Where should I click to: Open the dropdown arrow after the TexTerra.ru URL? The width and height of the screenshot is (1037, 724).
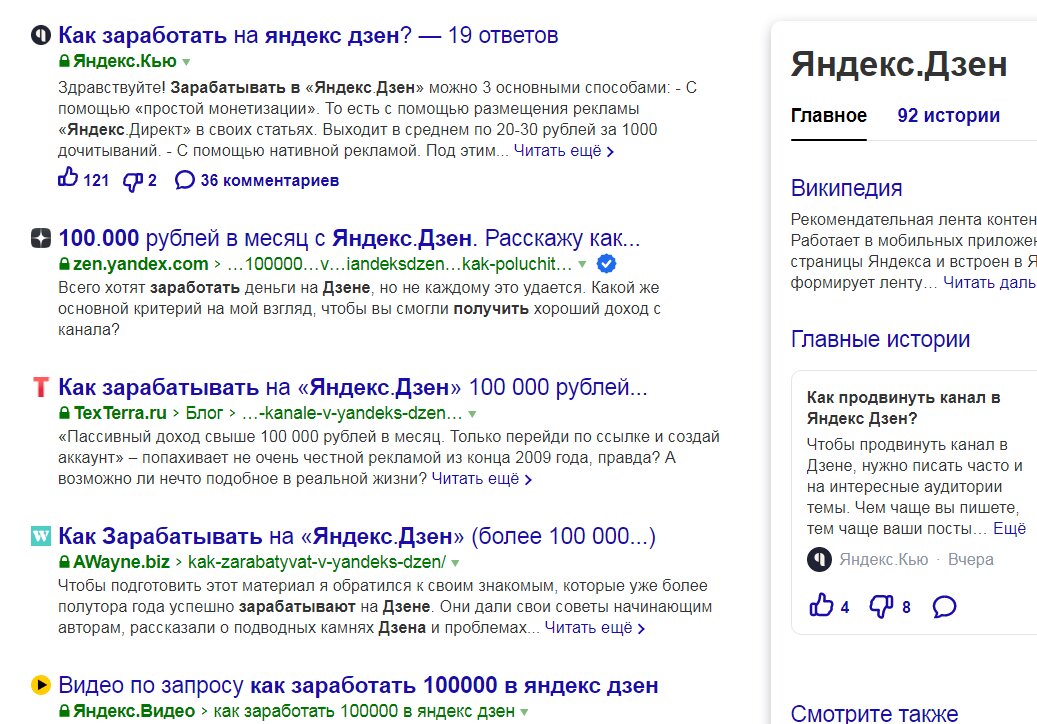tap(472, 414)
